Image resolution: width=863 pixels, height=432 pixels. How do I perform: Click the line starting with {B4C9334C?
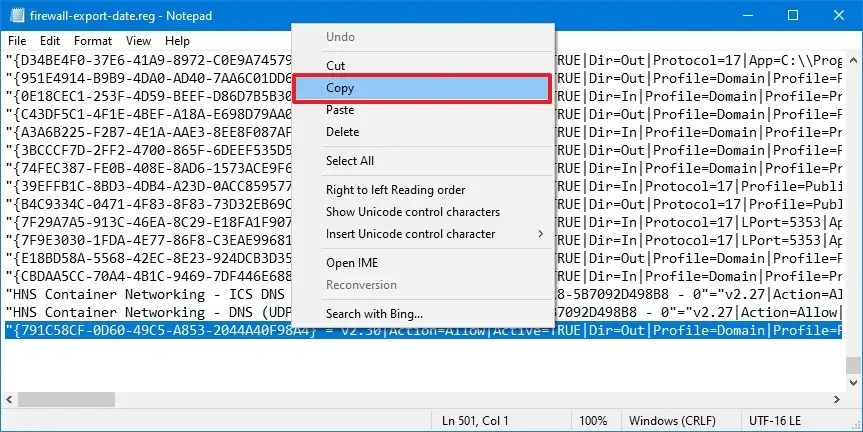(148, 204)
